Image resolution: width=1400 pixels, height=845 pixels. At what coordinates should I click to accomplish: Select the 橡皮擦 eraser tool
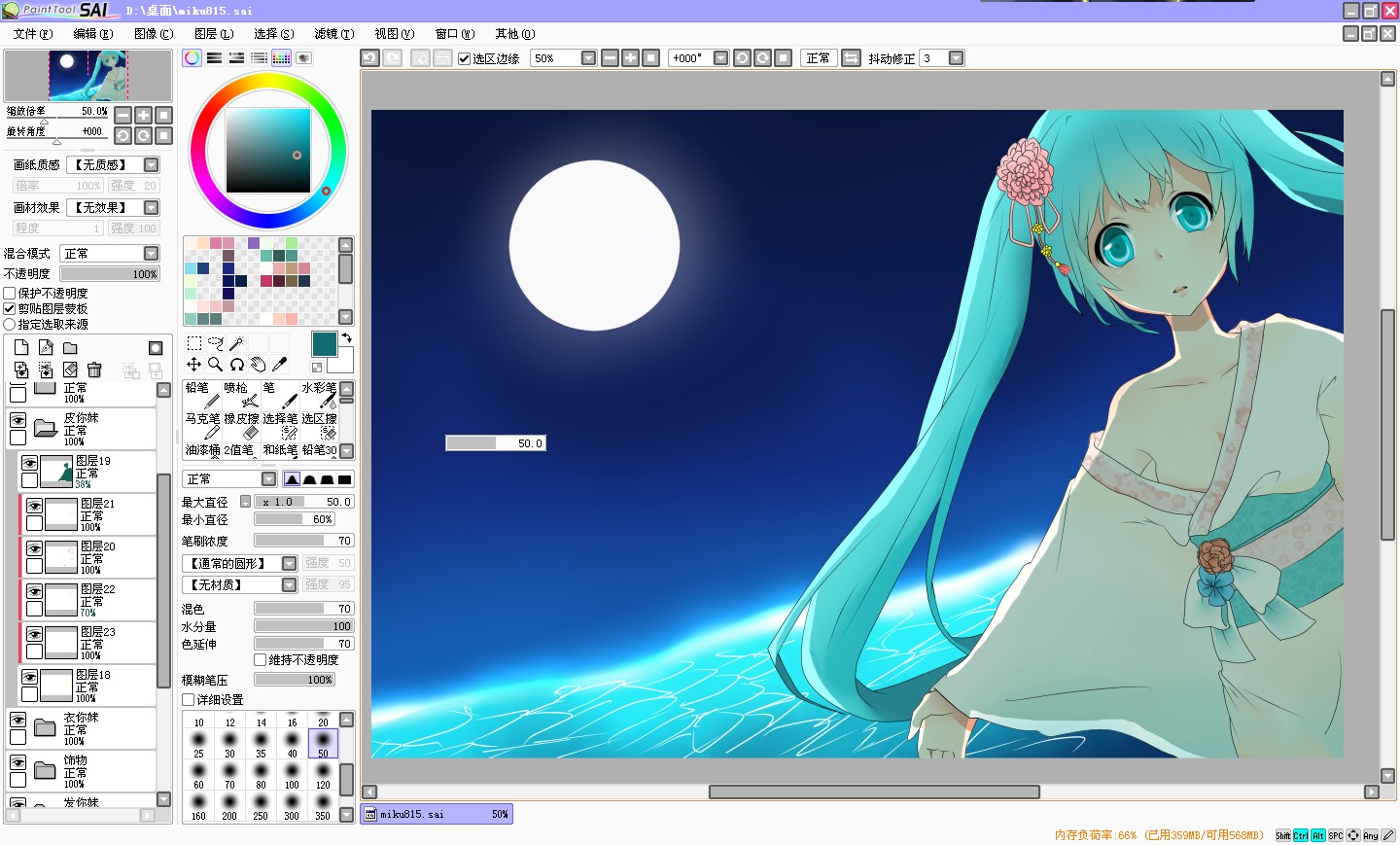pos(240,427)
